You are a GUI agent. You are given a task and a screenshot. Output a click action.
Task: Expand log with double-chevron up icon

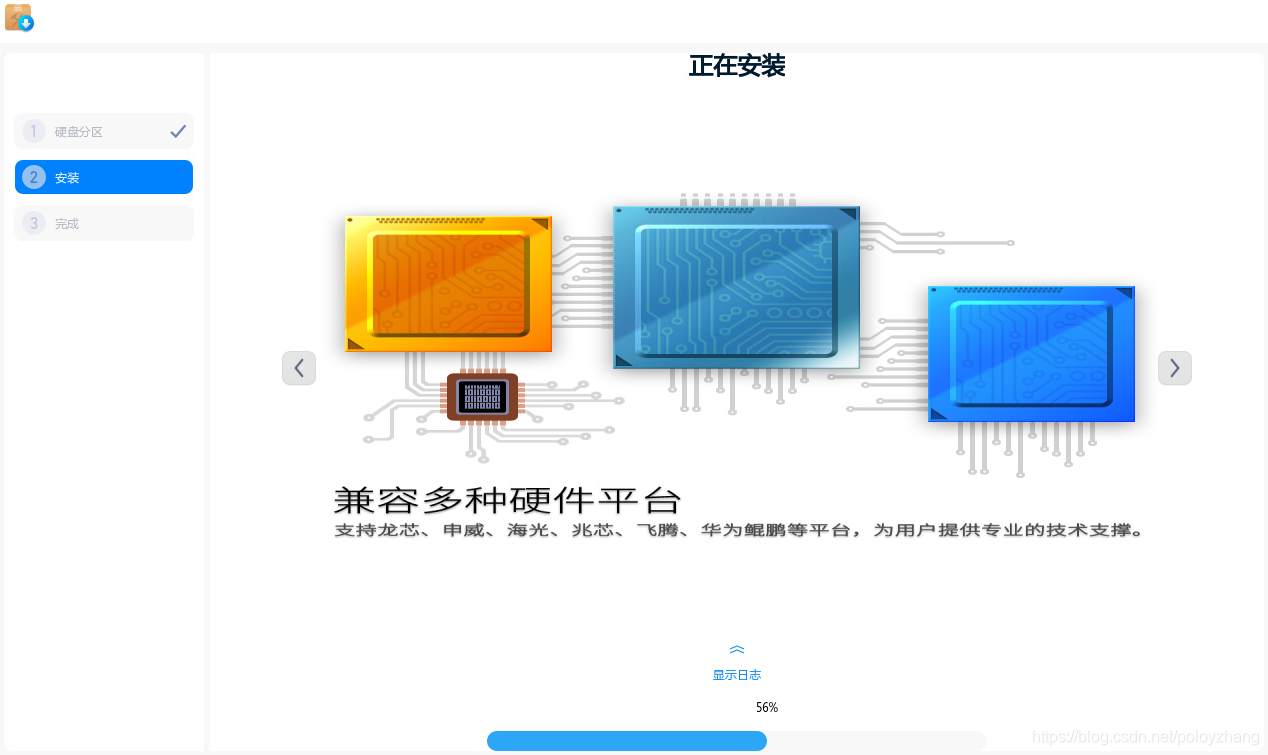pyautogui.click(x=737, y=650)
